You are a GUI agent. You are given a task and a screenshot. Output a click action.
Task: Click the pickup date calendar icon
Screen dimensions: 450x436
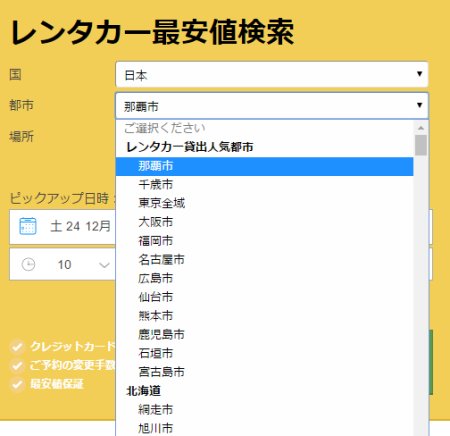[x=28, y=226]
